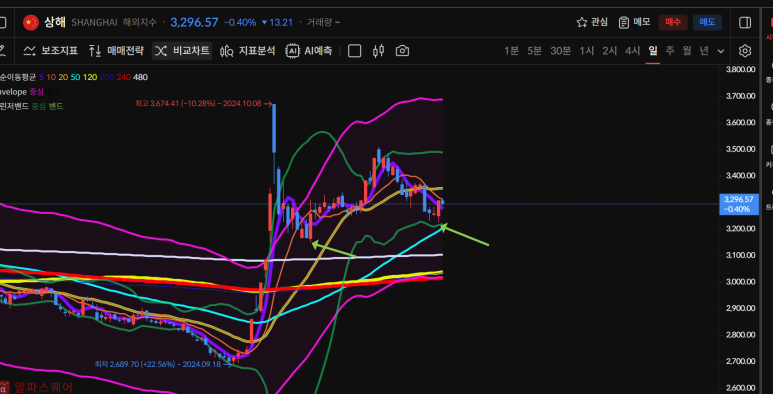Open 지표분석 indicator analysis
Screen dimensions: 773x394
coord(247,51)
